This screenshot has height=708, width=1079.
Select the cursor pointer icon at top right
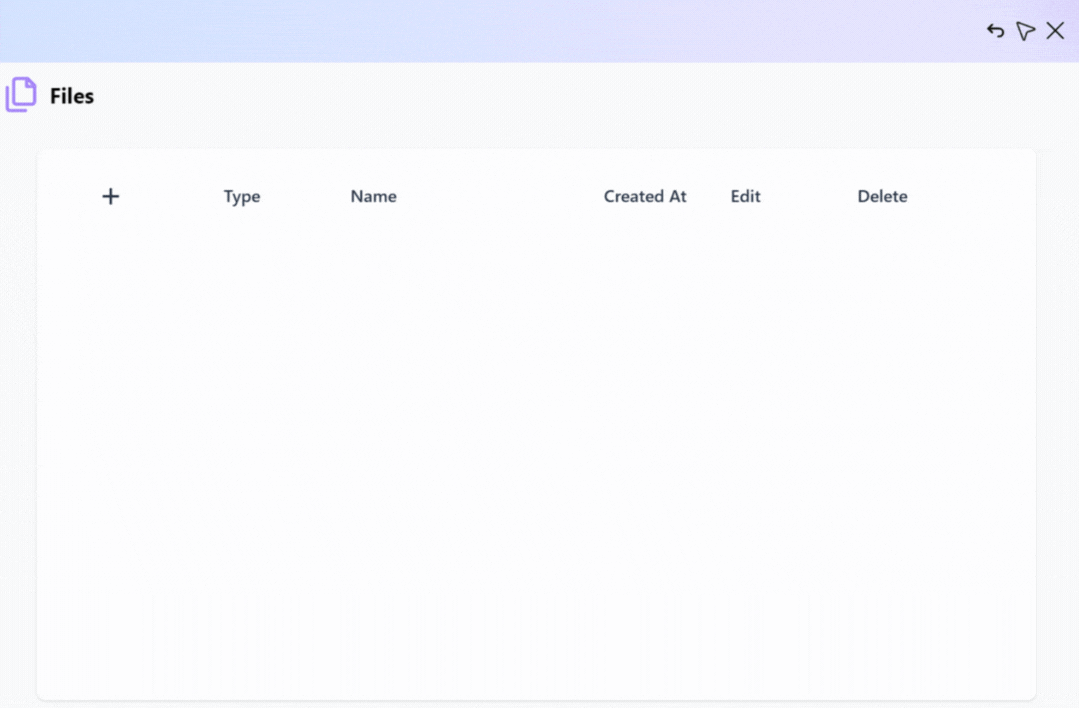click(1025, 31)
